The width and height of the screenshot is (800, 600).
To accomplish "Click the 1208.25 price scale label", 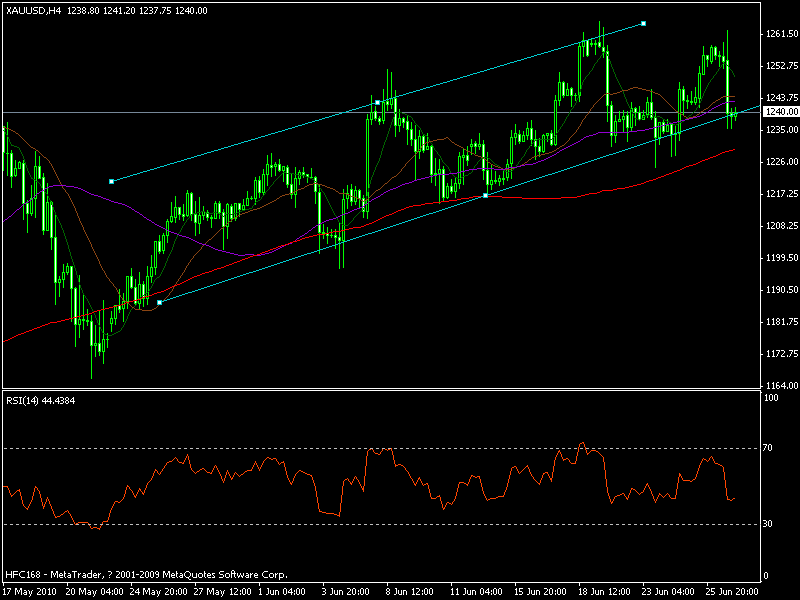I will pyautogui.click(x=782, y=226).
